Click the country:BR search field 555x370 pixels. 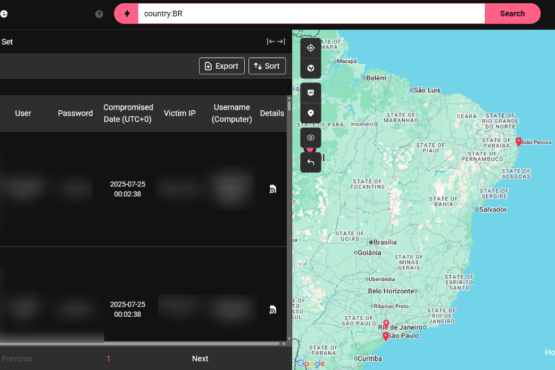pos(311,14)
